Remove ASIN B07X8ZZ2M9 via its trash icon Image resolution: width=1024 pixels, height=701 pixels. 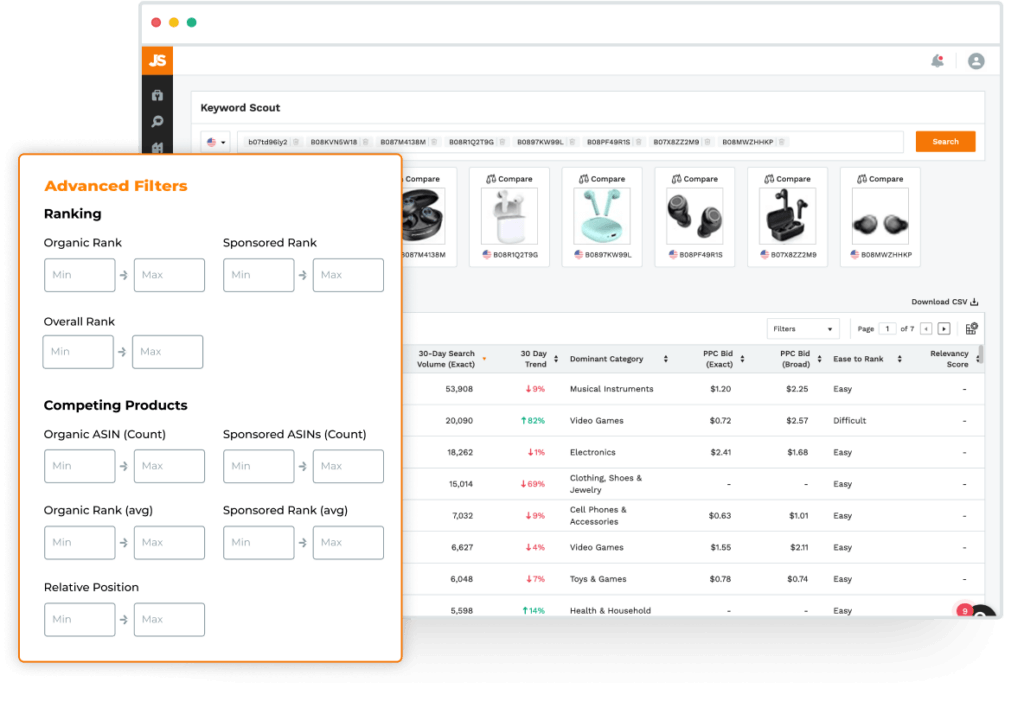point(707,142)
